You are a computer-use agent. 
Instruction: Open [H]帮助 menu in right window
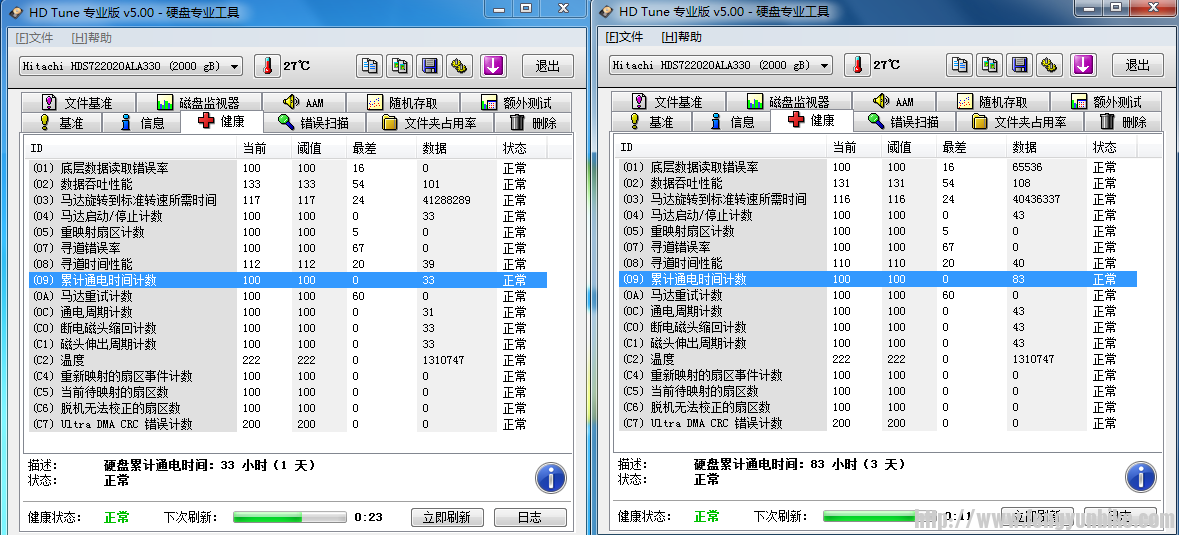tap(681, 37)
